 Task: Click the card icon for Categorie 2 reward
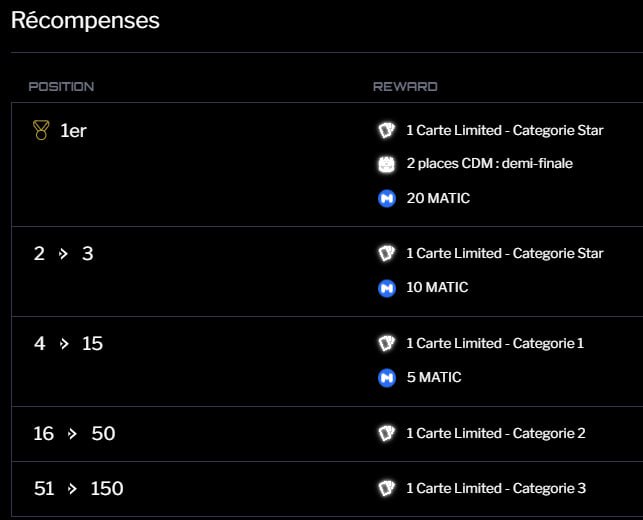pyautogui.click(x=386, y=433)
